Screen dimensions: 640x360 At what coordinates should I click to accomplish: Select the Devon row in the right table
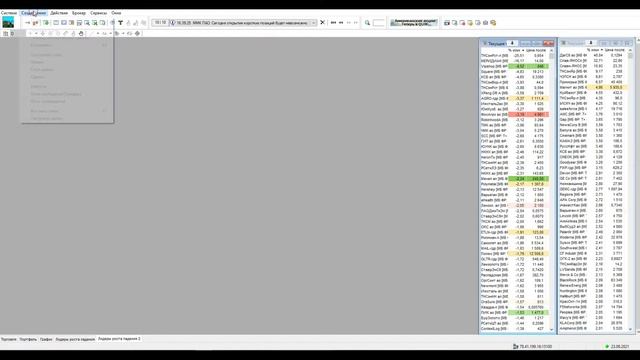pyautogui.click(x=593, y=173)
